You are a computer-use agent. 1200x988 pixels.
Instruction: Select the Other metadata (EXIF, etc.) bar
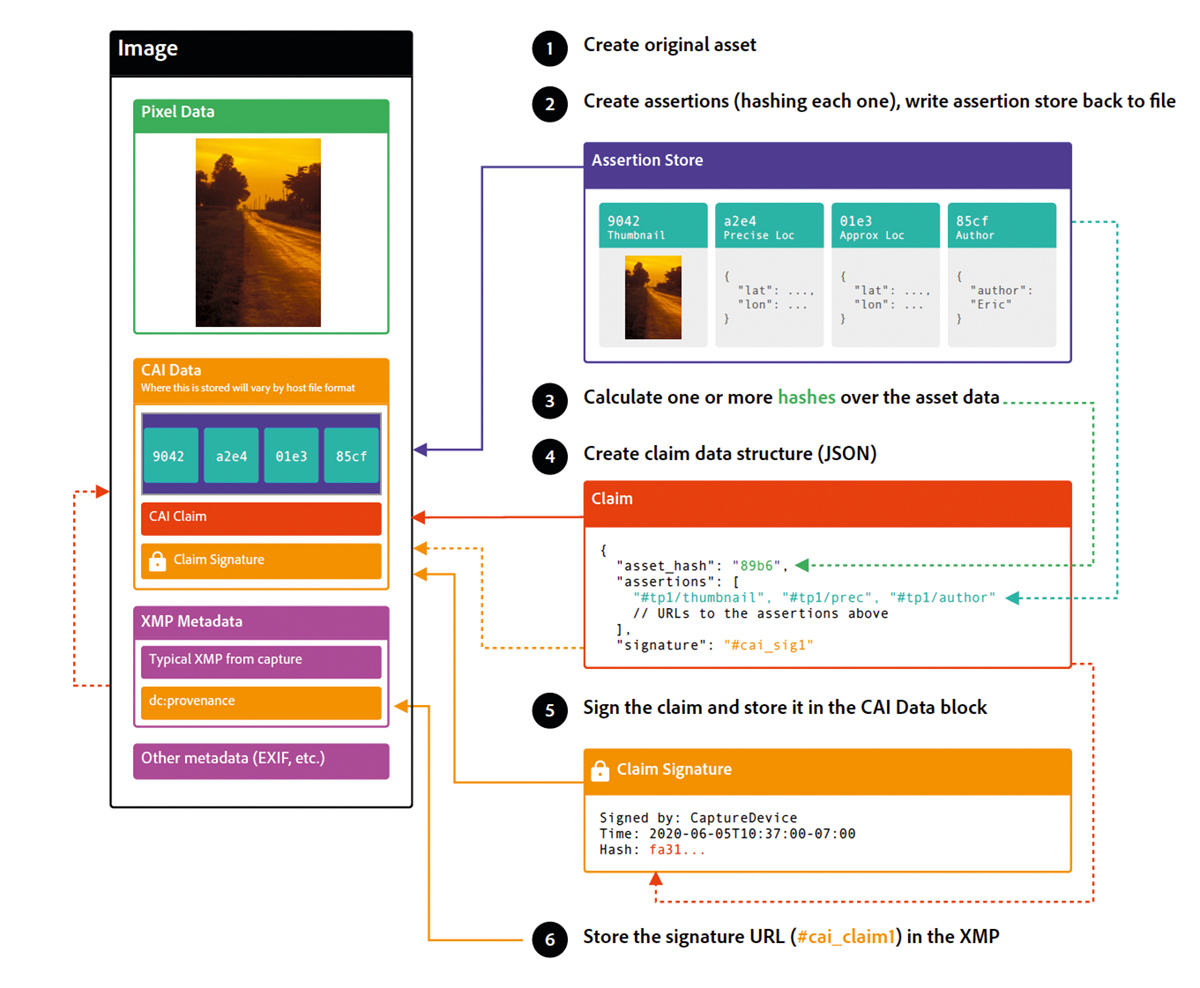coord(261,760)
